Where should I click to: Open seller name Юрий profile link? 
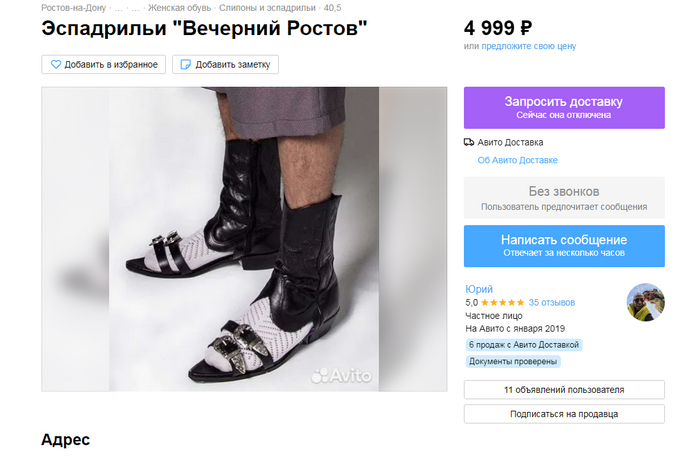[x=479, y=289]
